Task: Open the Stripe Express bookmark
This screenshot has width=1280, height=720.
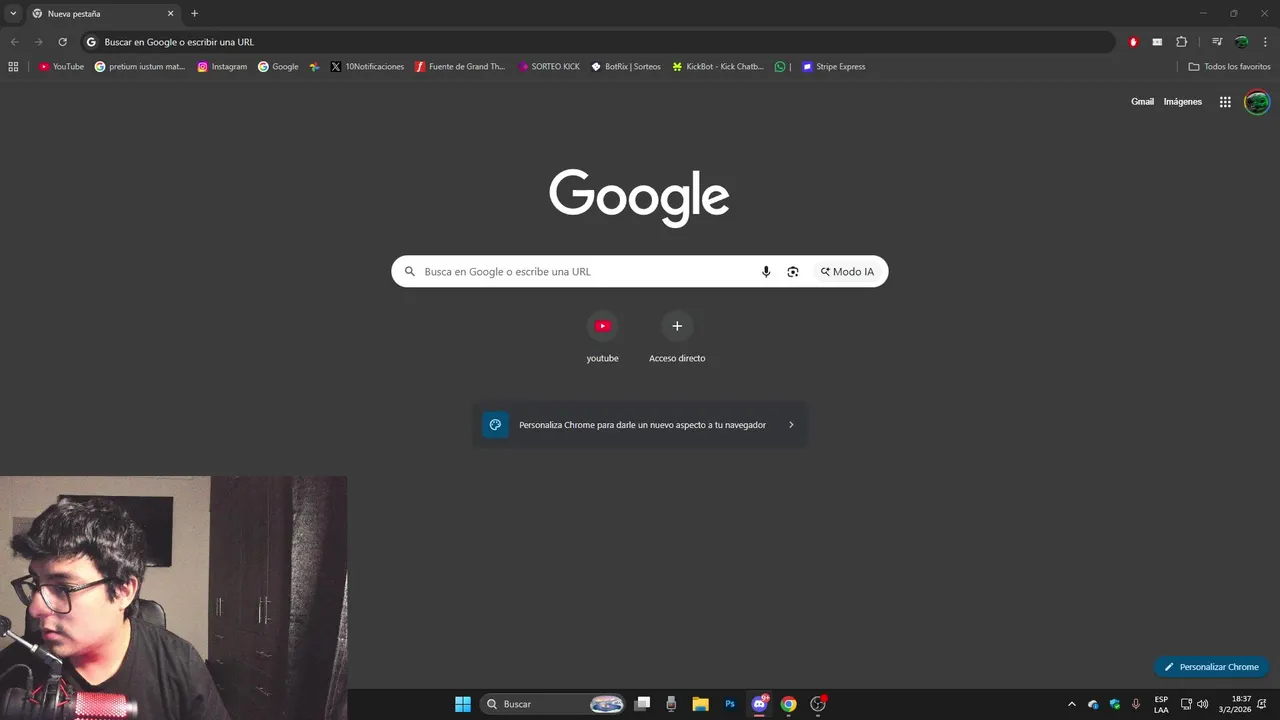Action: tap(833, 67)
